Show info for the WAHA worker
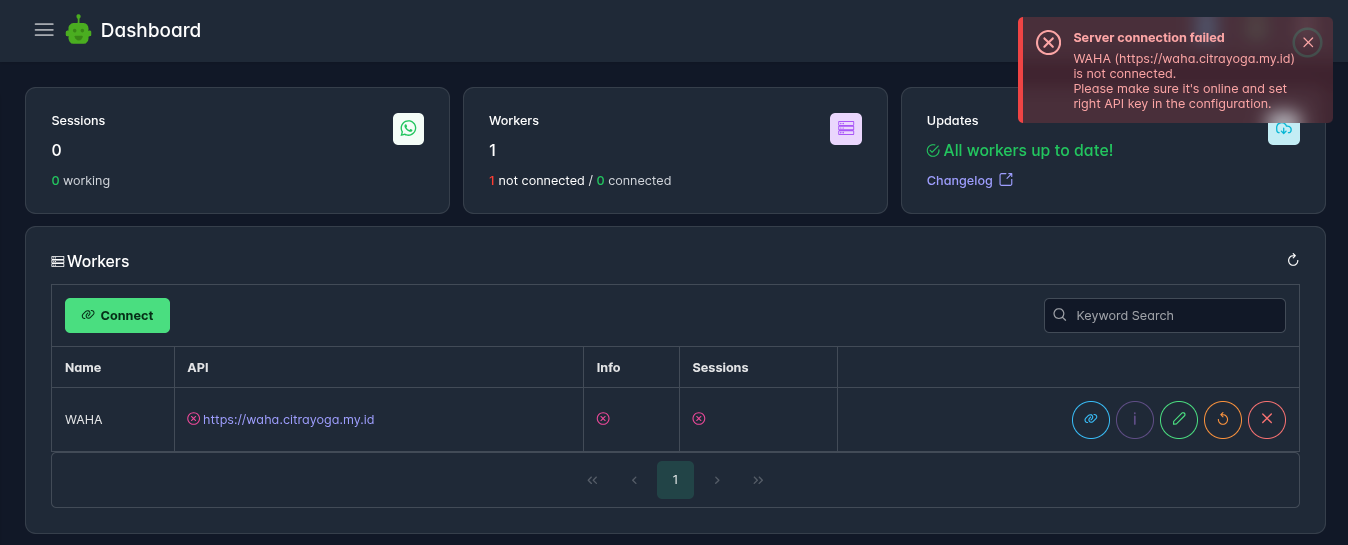Screen dimensions: 1348x545 click(1135, 419)
